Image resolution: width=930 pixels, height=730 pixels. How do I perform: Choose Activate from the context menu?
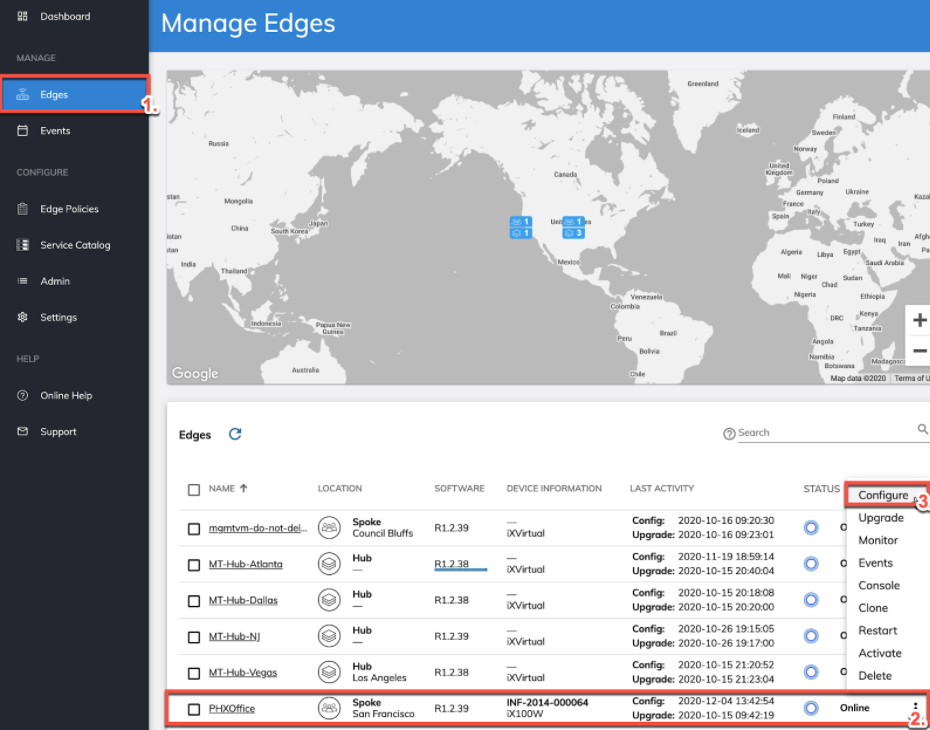(x=880, y=653)
